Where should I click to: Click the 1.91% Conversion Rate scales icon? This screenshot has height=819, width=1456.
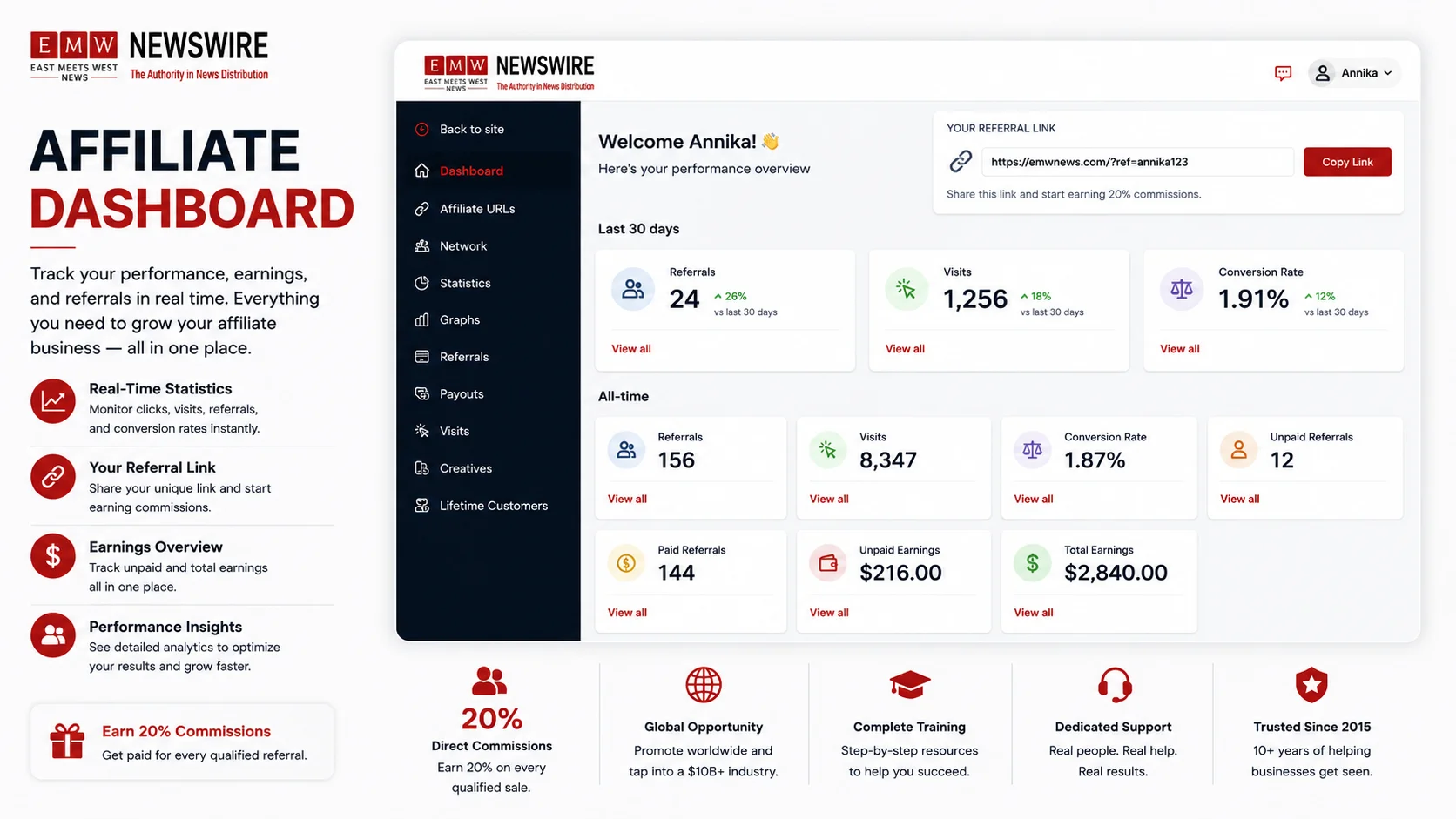[1182, 289]
